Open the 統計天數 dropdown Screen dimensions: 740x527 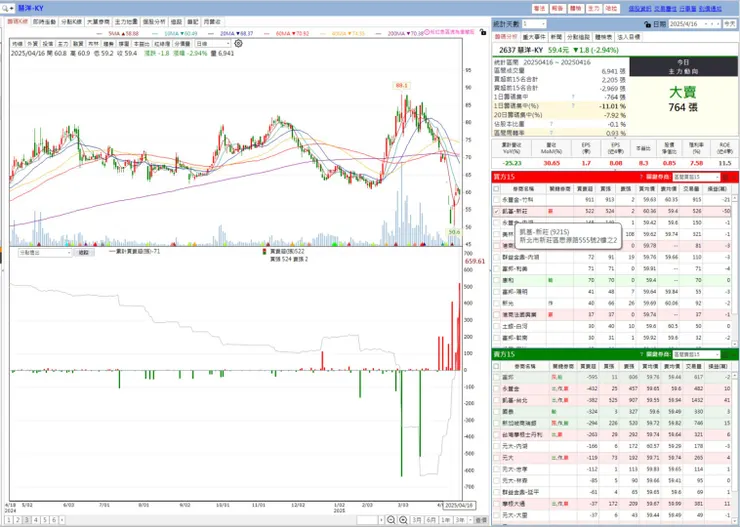[534, 24]
